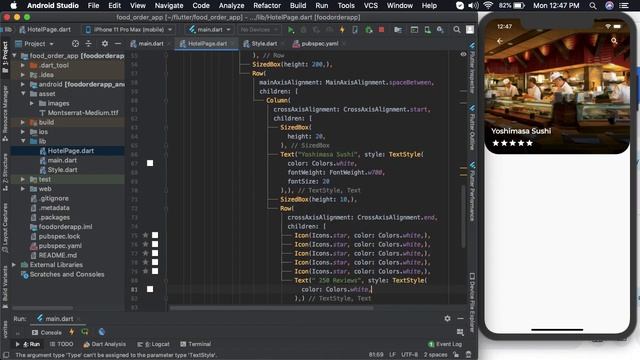Hide the Project panel with minus icon
Screen dimensions: 640x360
[x=118, y=43]
